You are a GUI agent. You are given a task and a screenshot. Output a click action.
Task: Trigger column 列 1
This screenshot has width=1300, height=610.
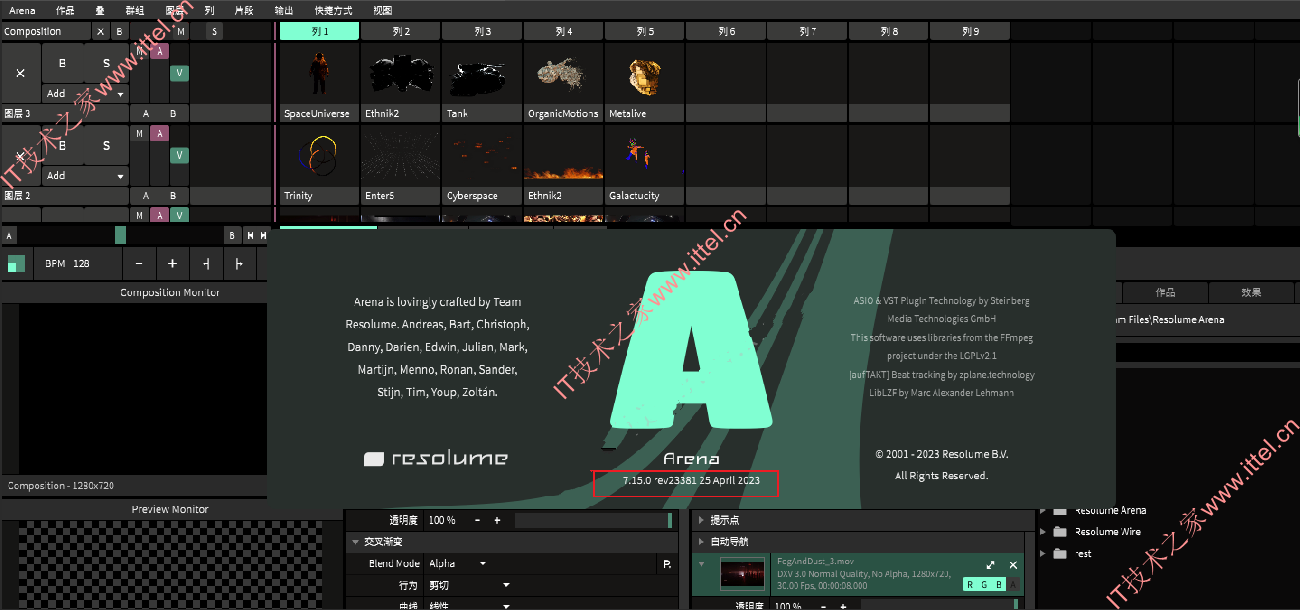click(319, 31)
